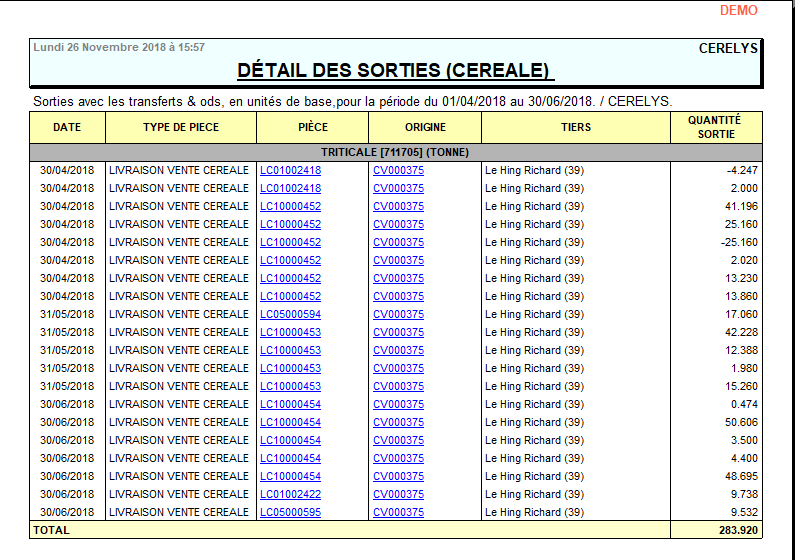Select the TRITICALE [711705] (TONNE) group row

(x=395, y=152)
